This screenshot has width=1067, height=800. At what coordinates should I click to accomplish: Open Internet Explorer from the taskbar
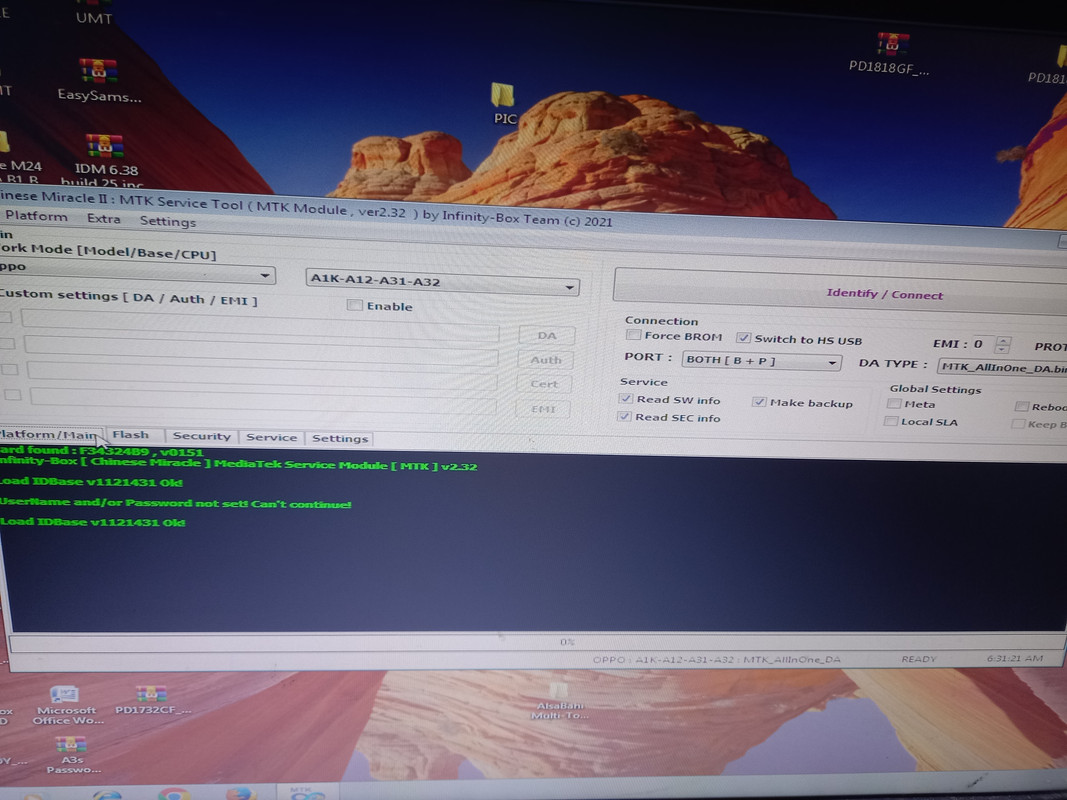107,795
